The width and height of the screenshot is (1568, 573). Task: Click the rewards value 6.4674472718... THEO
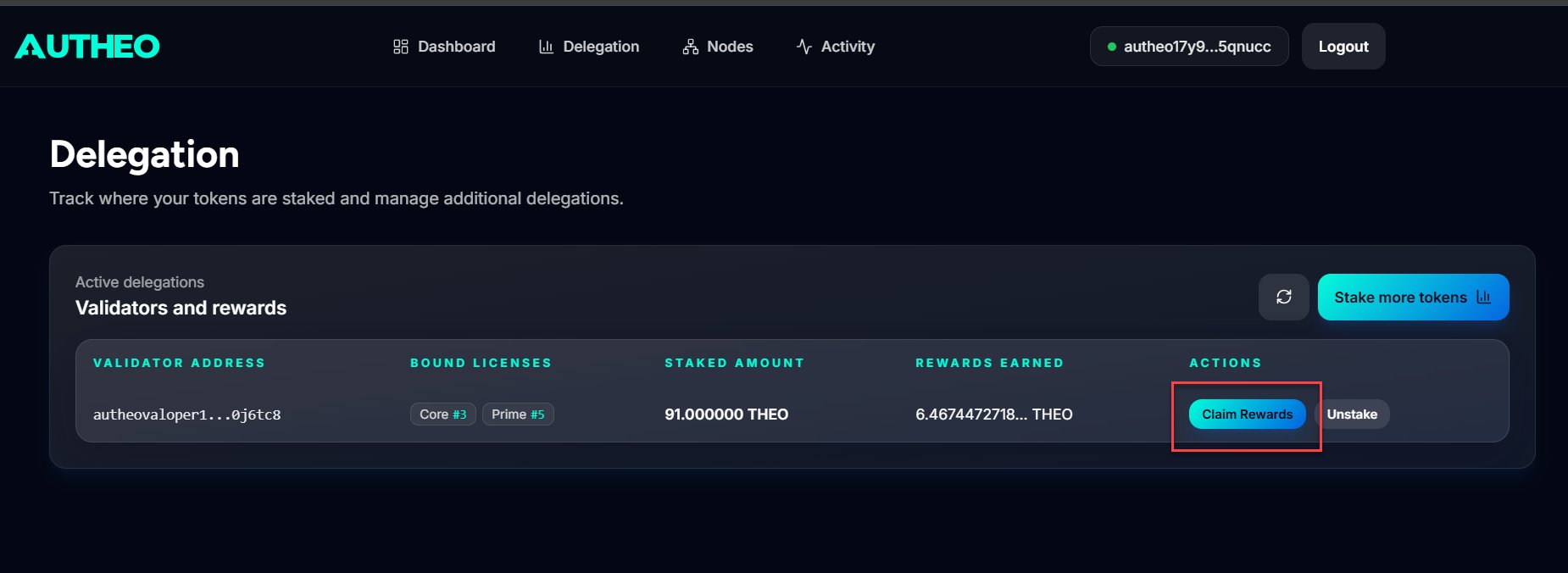(x=994, y=414)
